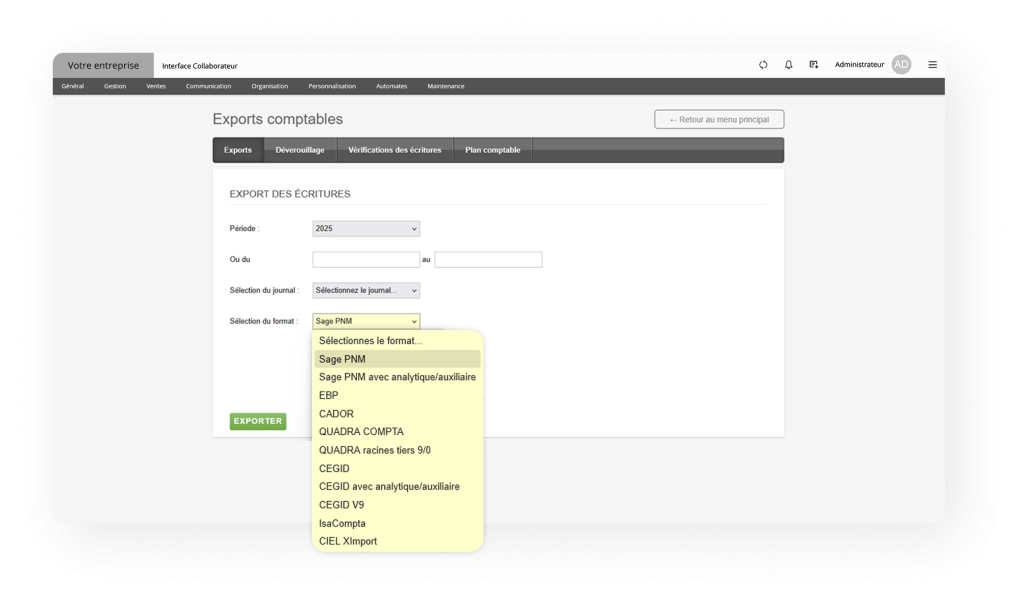Select CIEL XImport format option
This screenshot has height=602, width=1024.
pyautogui.click(x=348, y=541)
